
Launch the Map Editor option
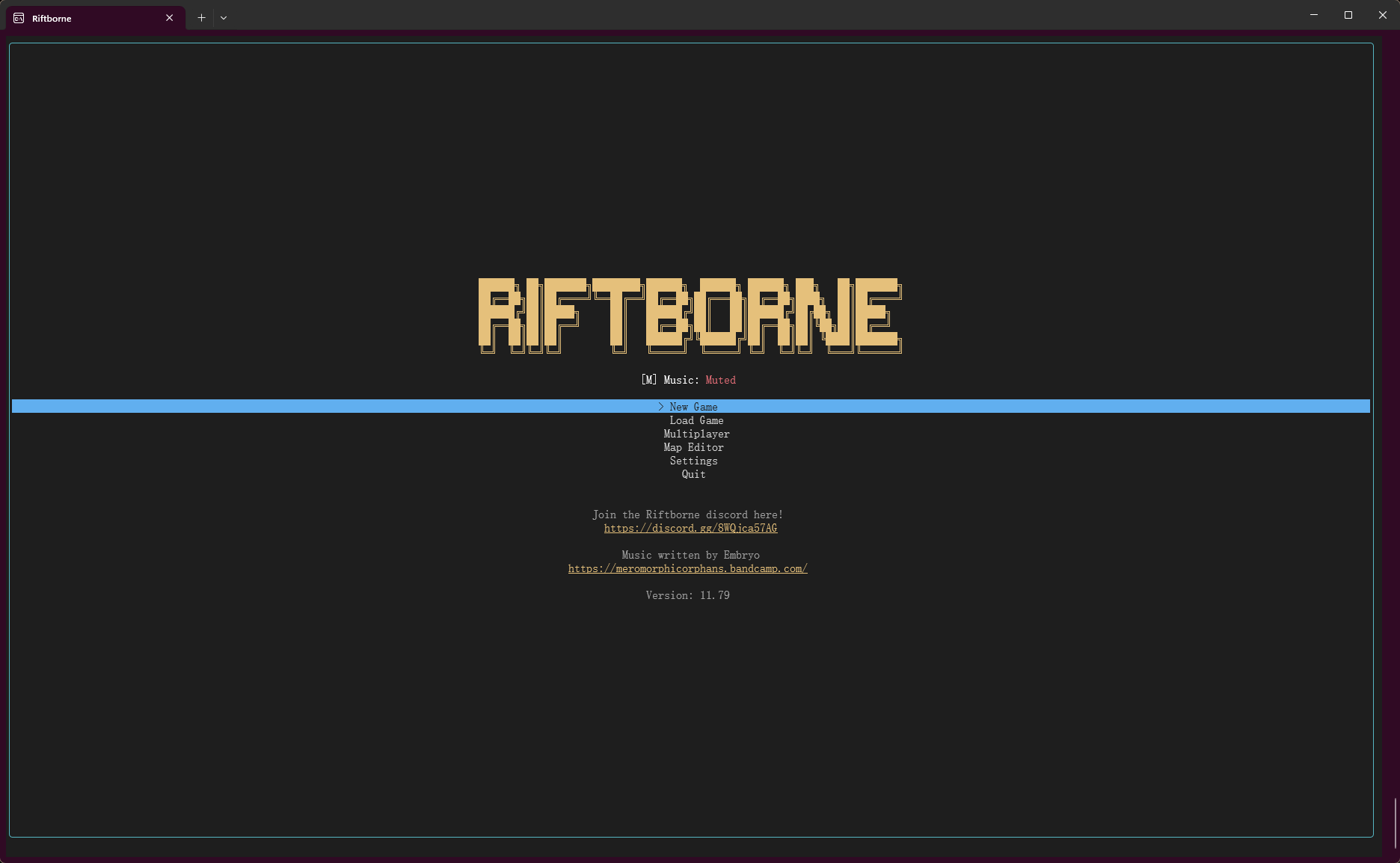click(693, 447)
